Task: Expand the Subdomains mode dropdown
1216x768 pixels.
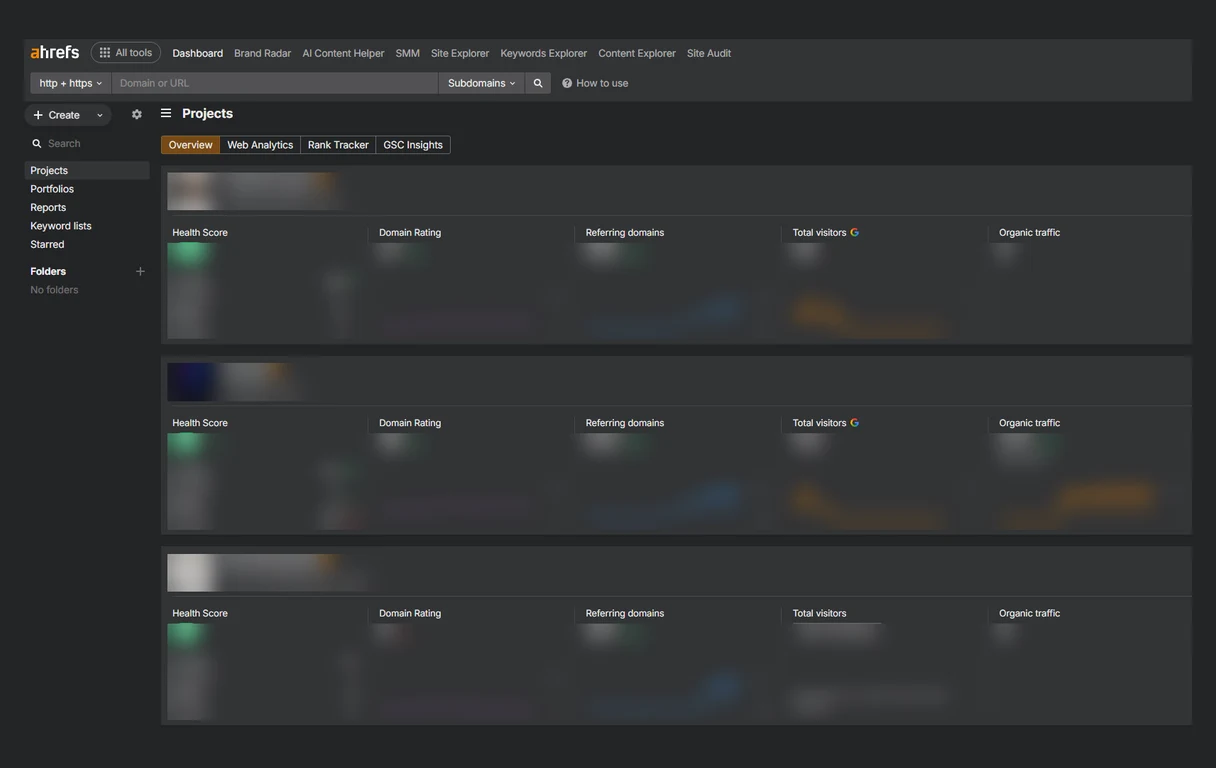Action: pyautogui.click(x=482, y=83)
